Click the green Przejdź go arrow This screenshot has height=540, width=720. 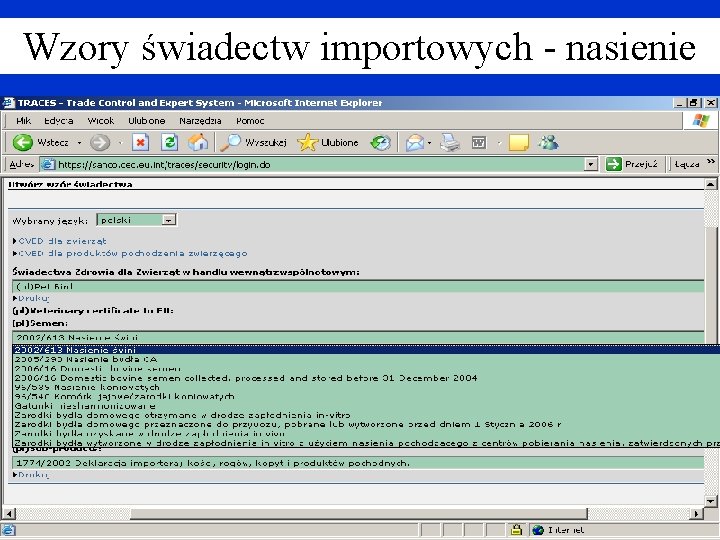pos(613,164)
